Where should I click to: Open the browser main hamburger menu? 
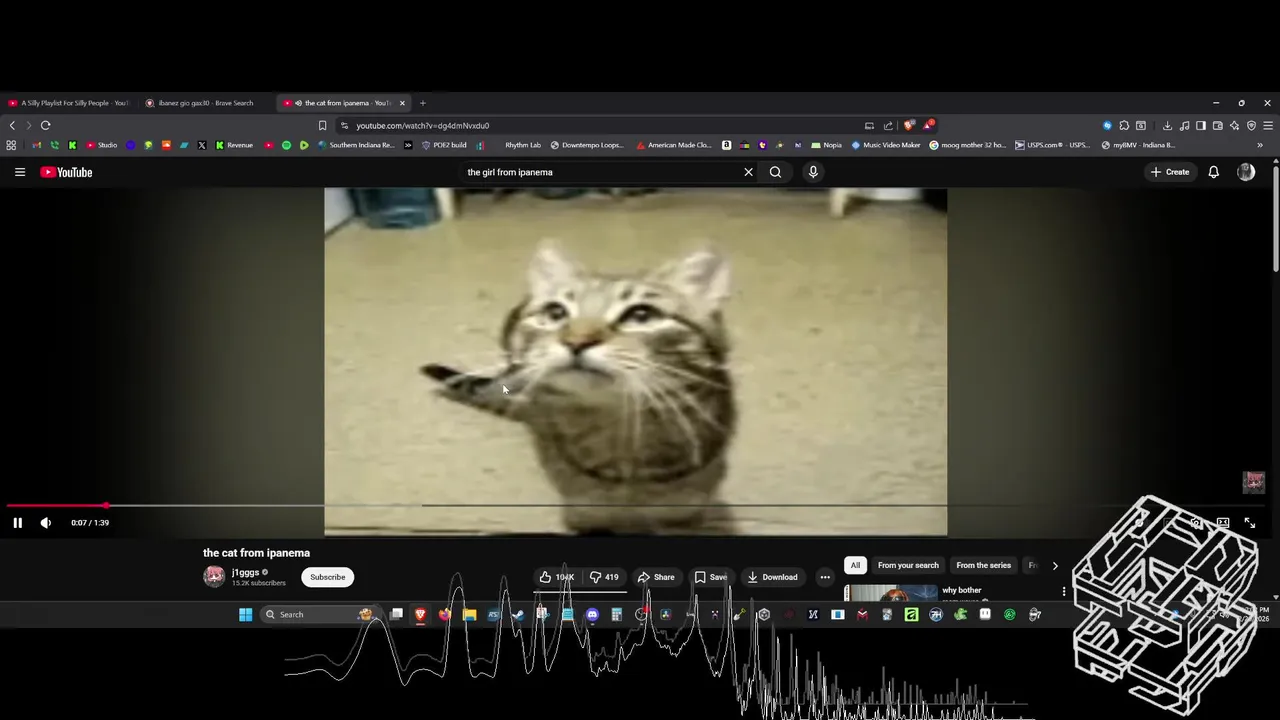(1268, 126)
